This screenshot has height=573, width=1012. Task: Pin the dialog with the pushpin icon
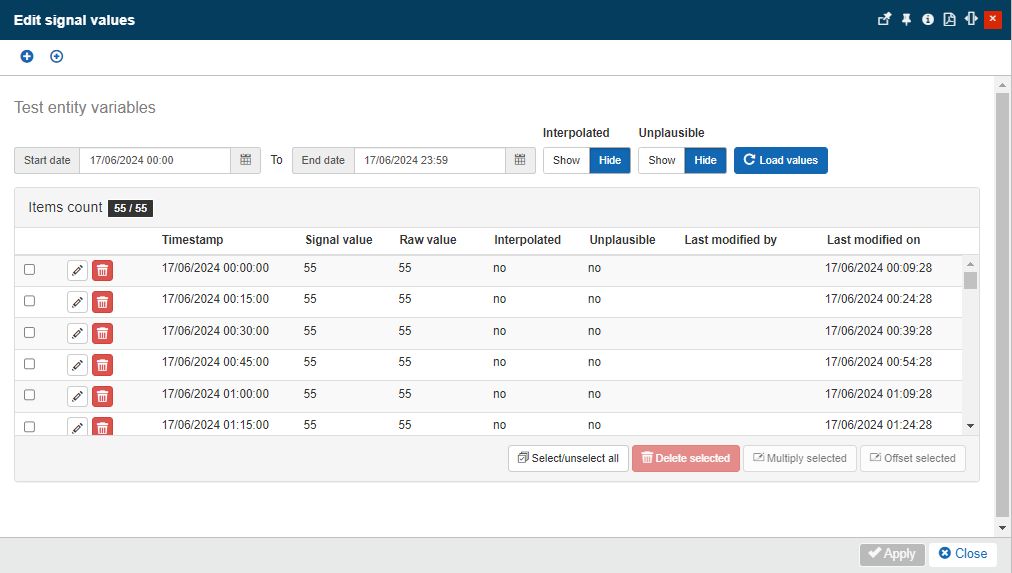pos(906,19)
